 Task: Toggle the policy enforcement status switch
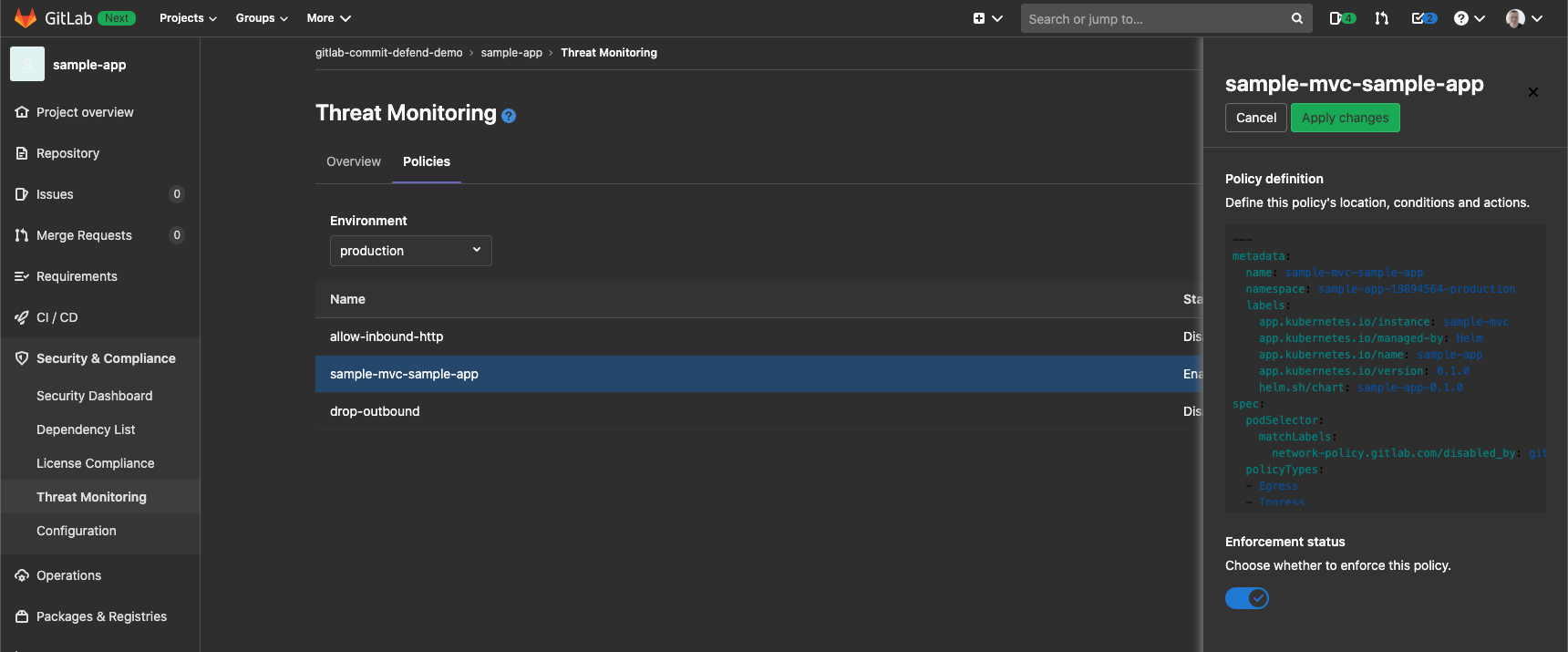pos(1246,598)
